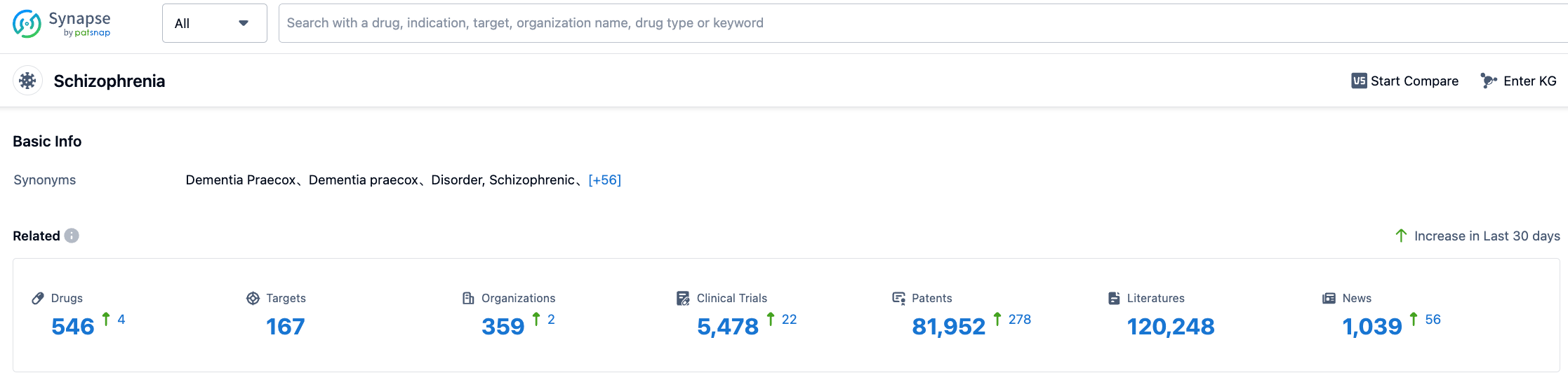Click the Targets crosshair icon
This screenshot has height=380, width=1568.
(x=253, y=298)
